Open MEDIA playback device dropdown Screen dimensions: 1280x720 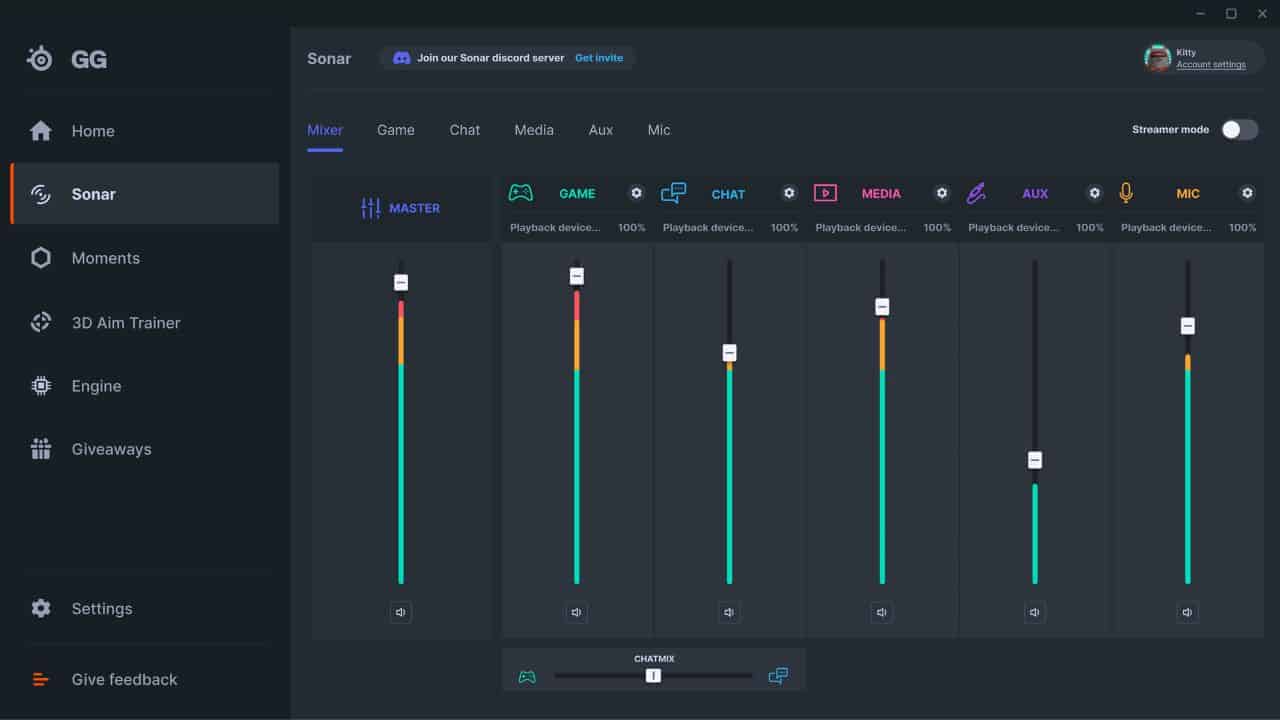click(861, 228)
